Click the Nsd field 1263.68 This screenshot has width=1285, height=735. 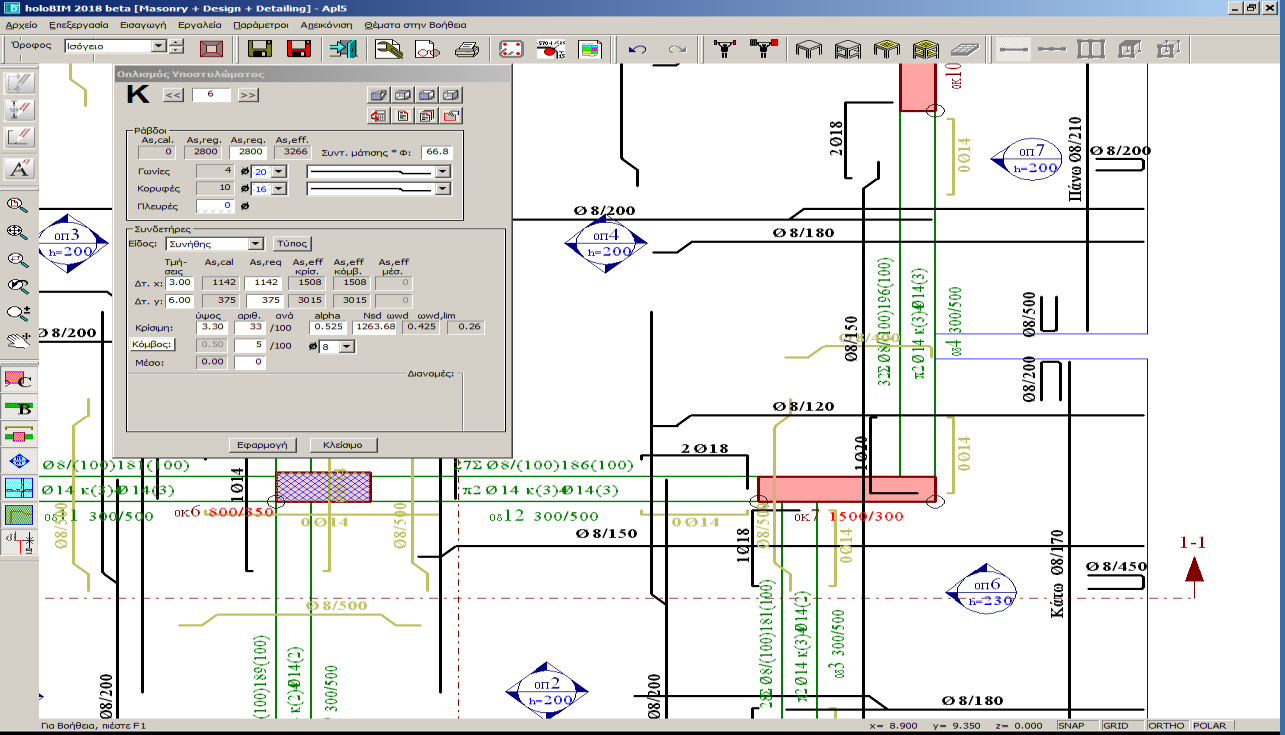point(376,327)
